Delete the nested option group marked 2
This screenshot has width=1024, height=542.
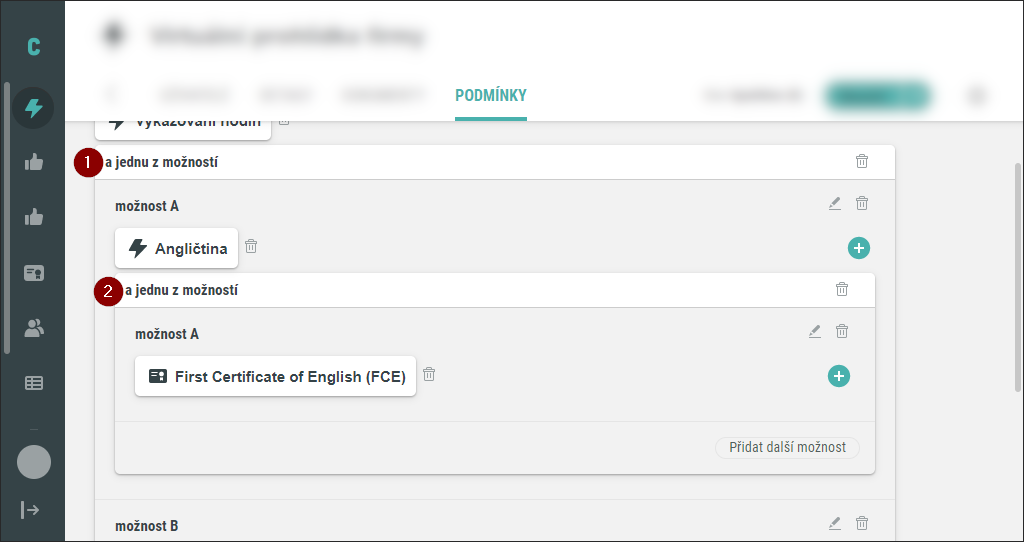coord(842,289)
